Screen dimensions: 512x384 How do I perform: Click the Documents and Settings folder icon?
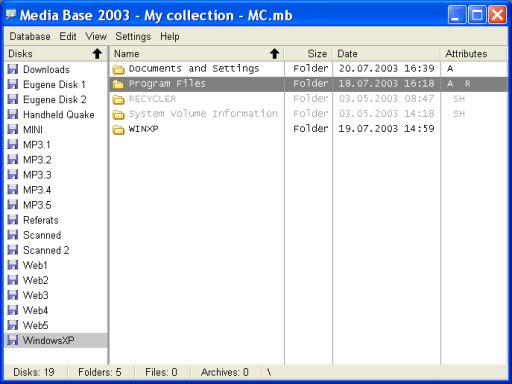(x=118, y=69)
